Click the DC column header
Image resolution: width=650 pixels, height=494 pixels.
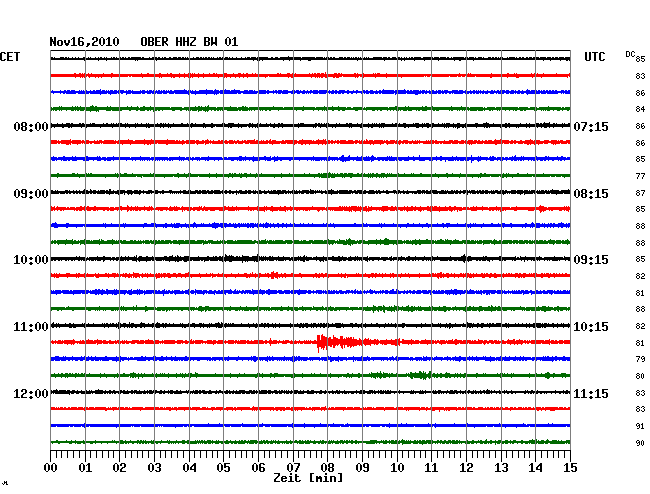(x=630, y=54)
